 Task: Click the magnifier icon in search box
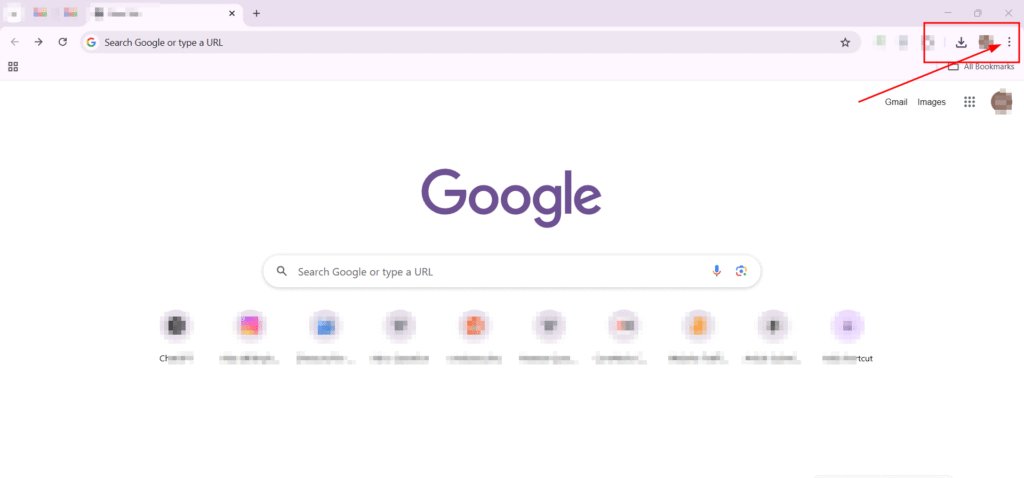click(x=281, y=271)
